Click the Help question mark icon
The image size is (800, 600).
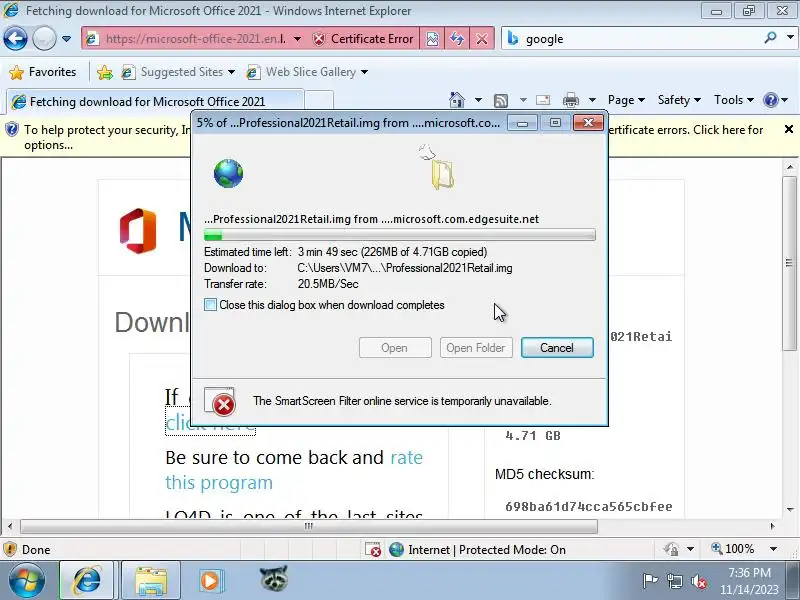770,100
